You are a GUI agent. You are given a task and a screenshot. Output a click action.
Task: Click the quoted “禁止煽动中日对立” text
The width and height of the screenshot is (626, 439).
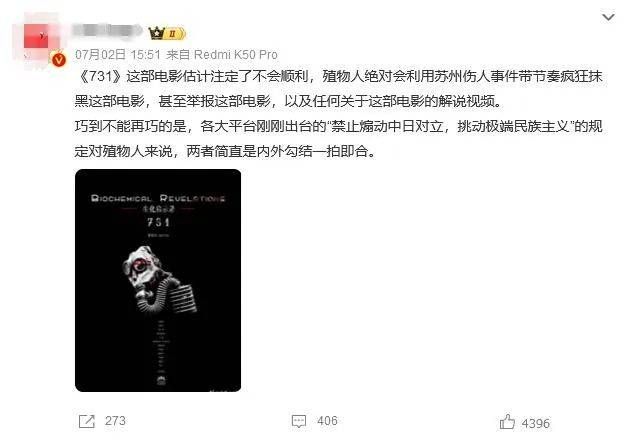(x=386, y=127)
